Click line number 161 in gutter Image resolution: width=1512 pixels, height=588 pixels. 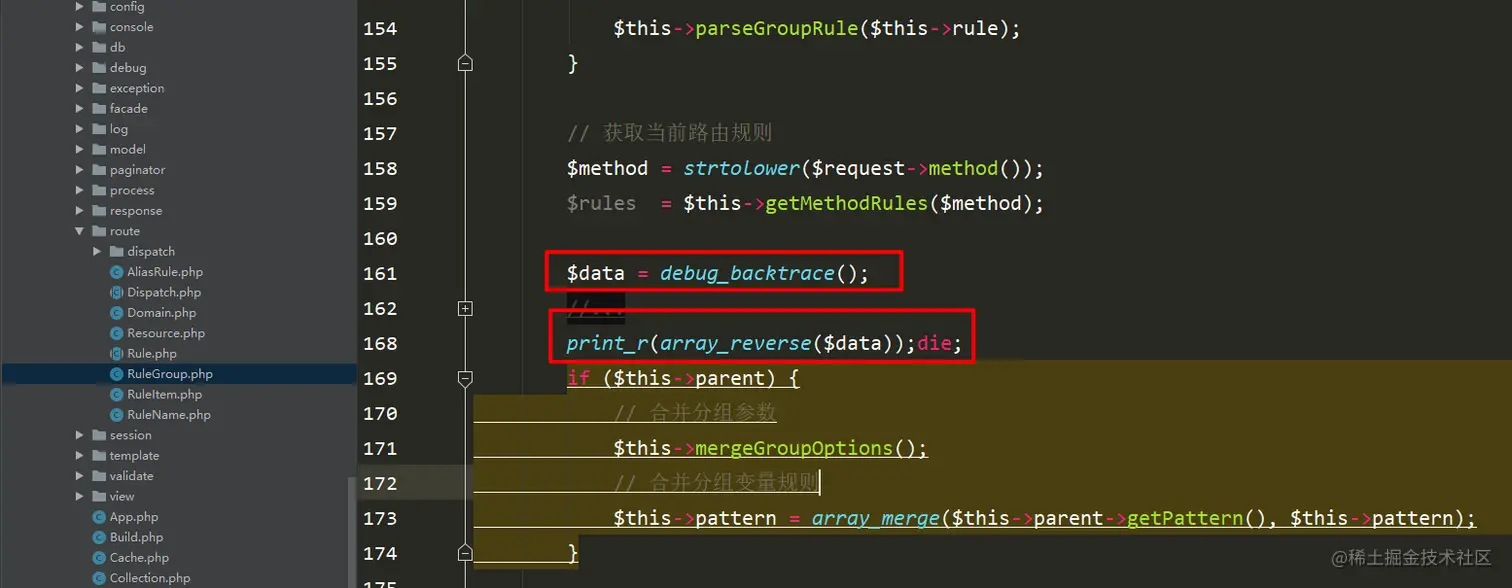pos(380,273)
